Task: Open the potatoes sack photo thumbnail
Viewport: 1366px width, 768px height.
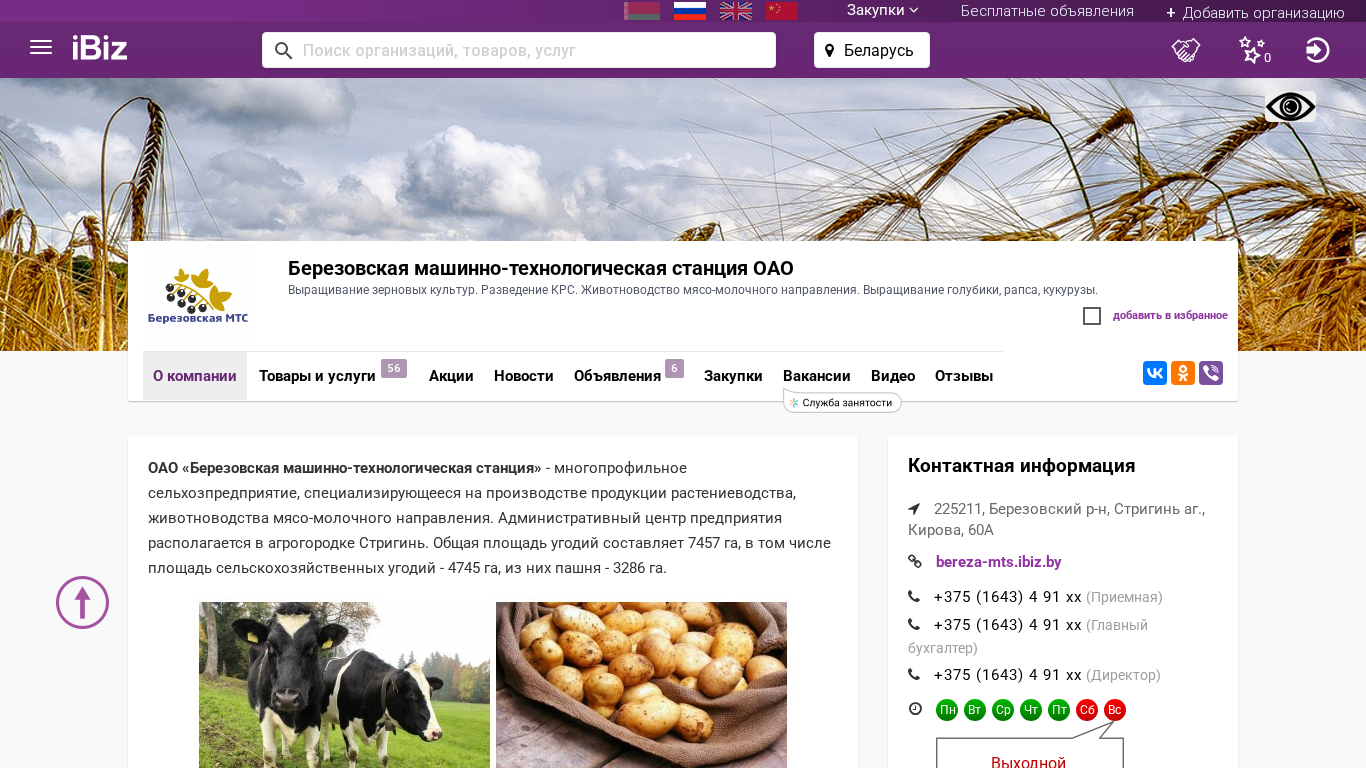Action: [x=641, y=685]
